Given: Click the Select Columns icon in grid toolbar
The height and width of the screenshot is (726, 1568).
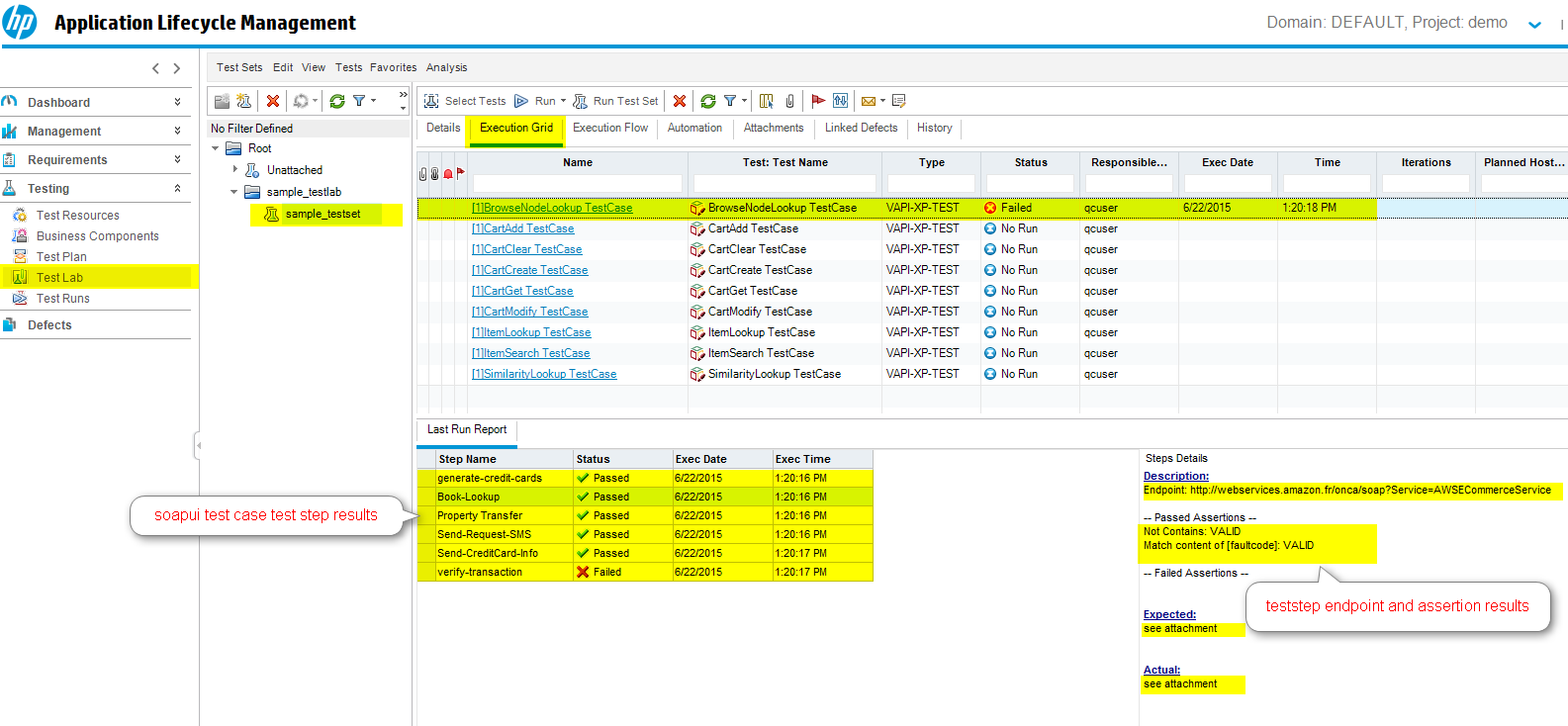Looking at the screenshot, I should 766,101.
